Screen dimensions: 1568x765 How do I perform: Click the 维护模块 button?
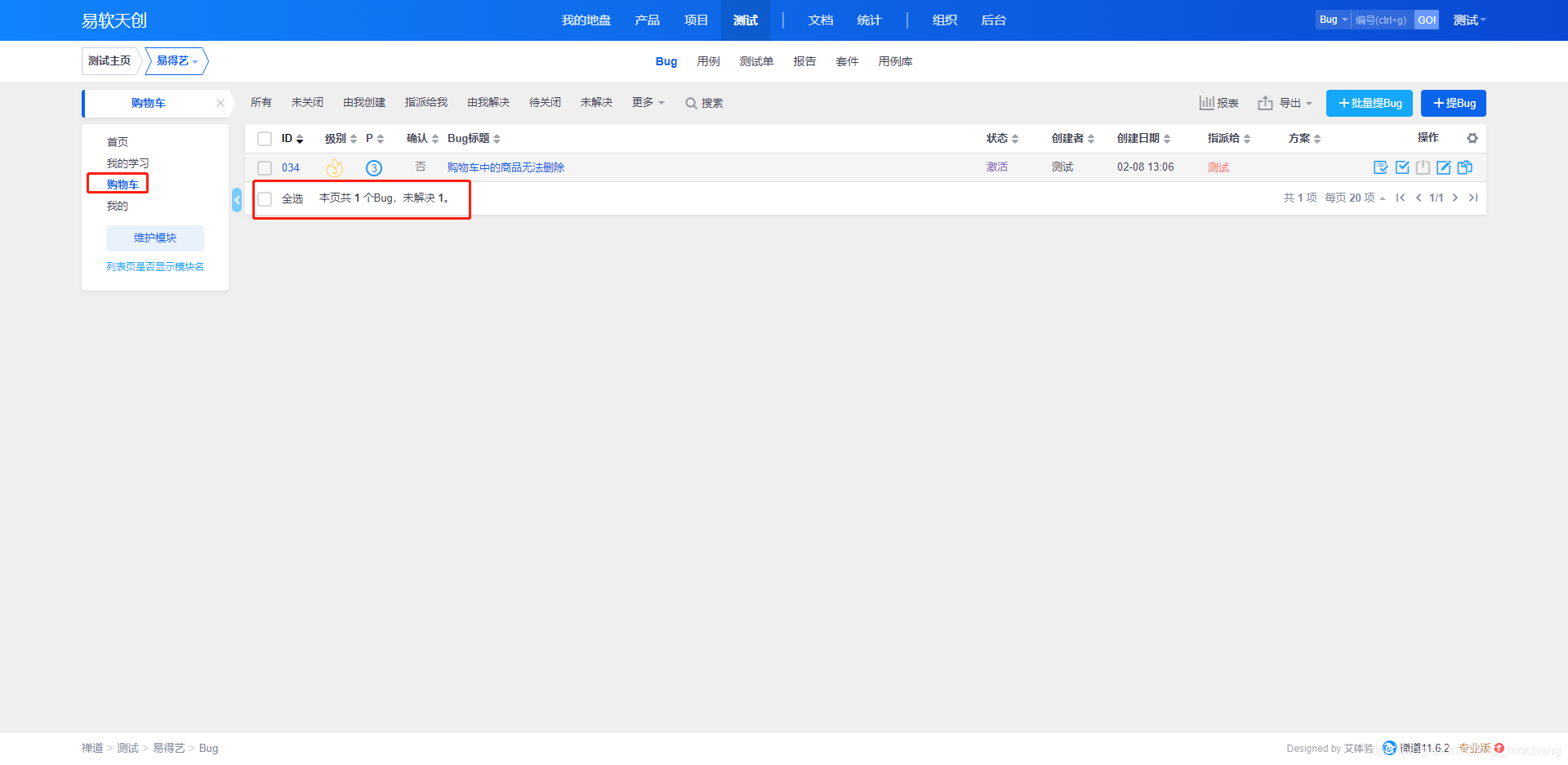(x=155, y=238)
